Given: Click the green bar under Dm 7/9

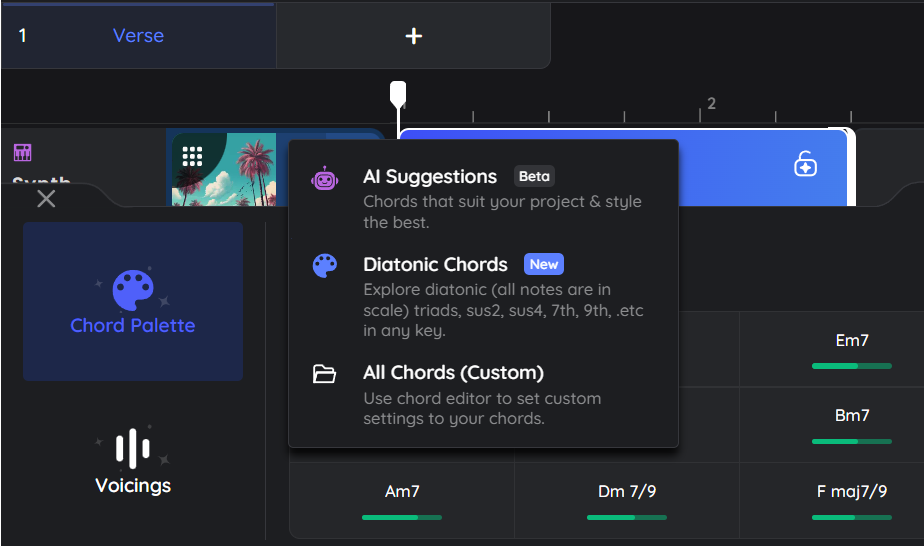Looking at the screenshot, I should click(627, 518).
